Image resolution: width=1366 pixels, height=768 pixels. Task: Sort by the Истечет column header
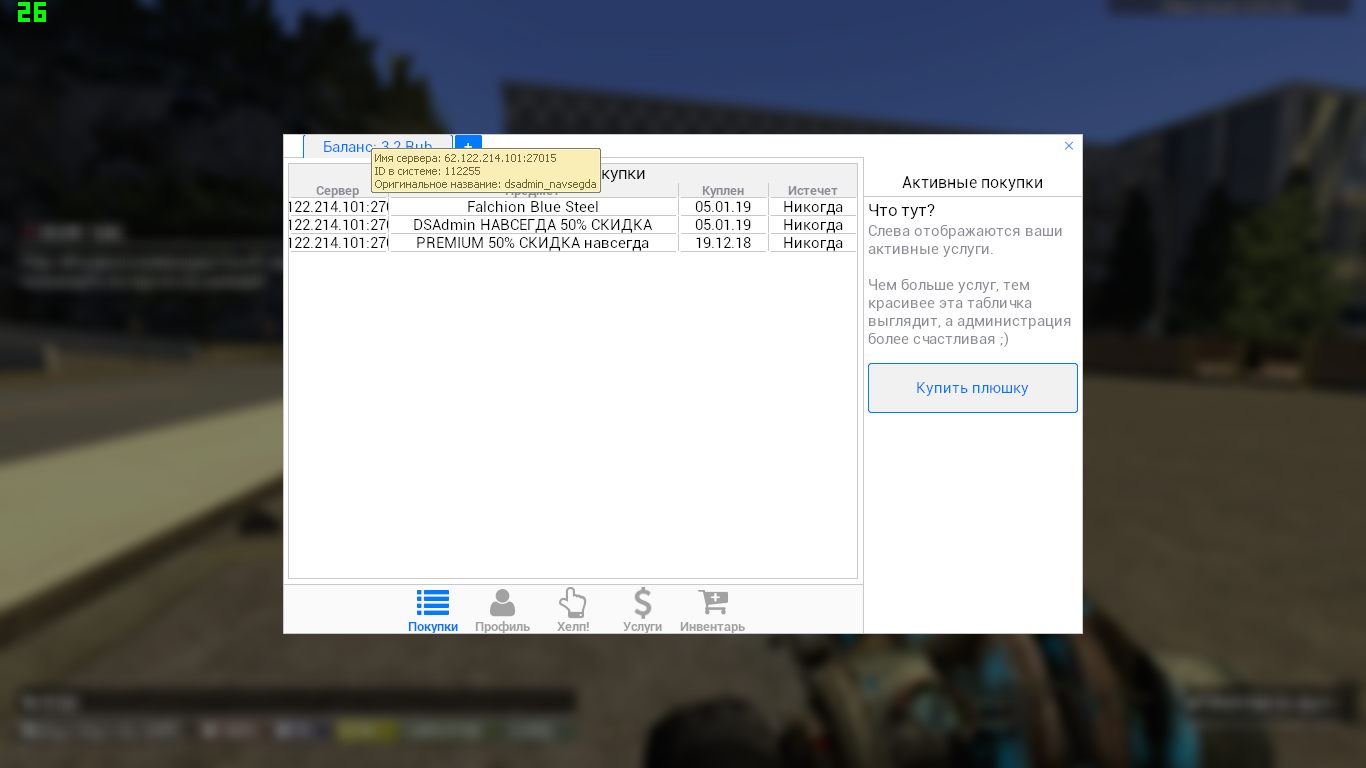pyautogui.click(x=812, y=190)
